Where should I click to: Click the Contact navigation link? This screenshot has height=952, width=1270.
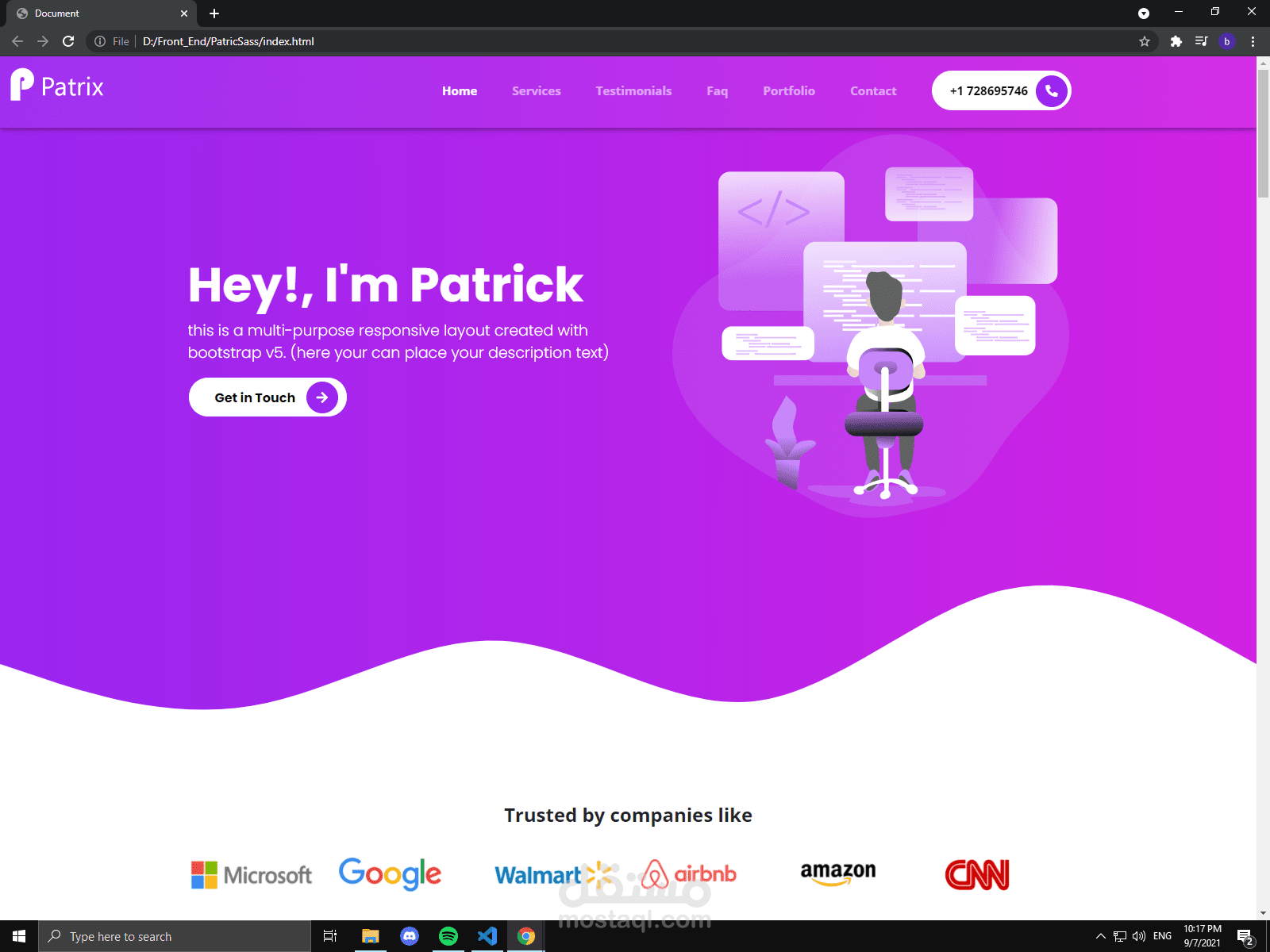[873, 90]
